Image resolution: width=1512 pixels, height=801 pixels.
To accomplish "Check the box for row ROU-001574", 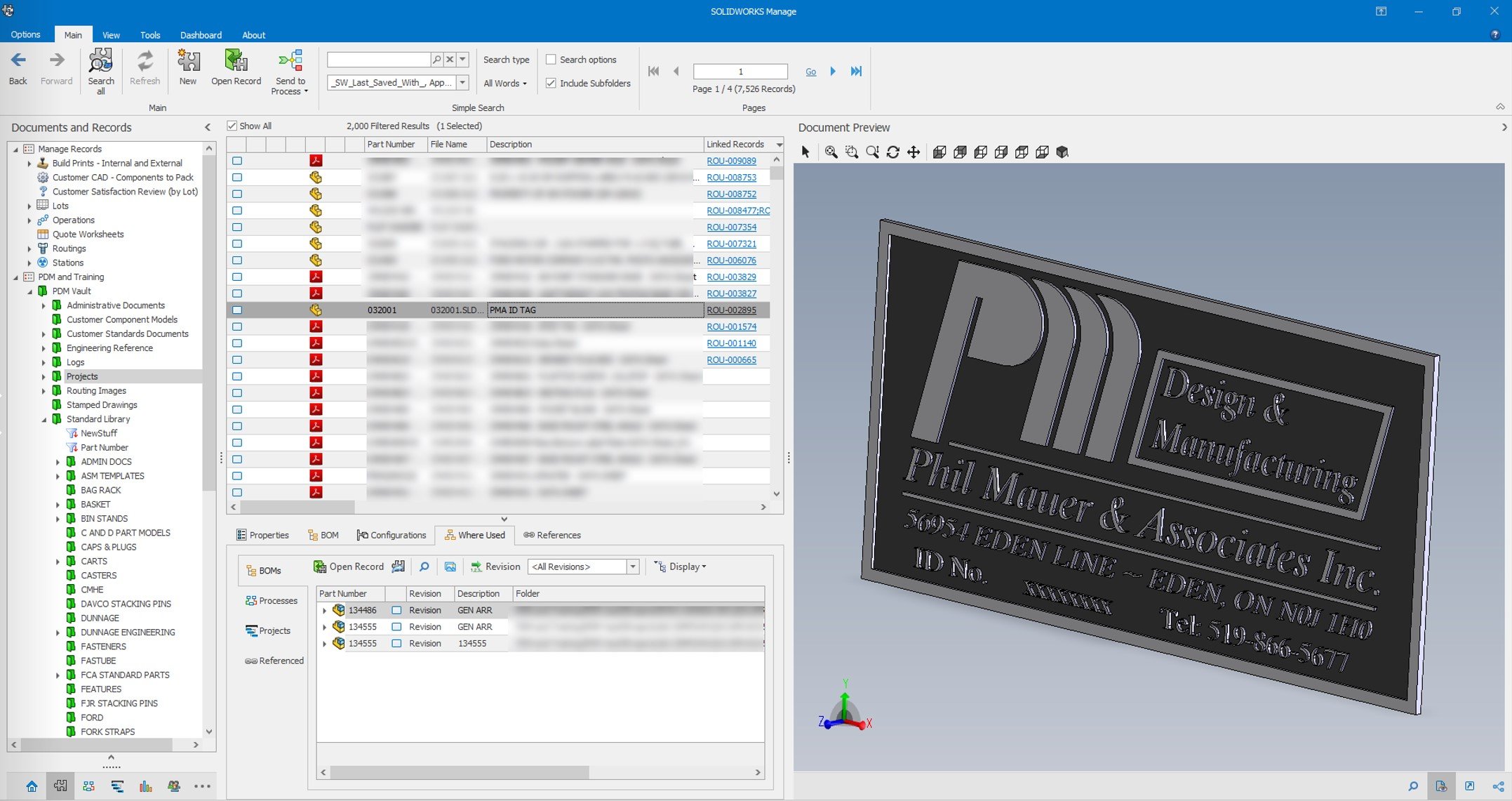I will click(237, 326).
